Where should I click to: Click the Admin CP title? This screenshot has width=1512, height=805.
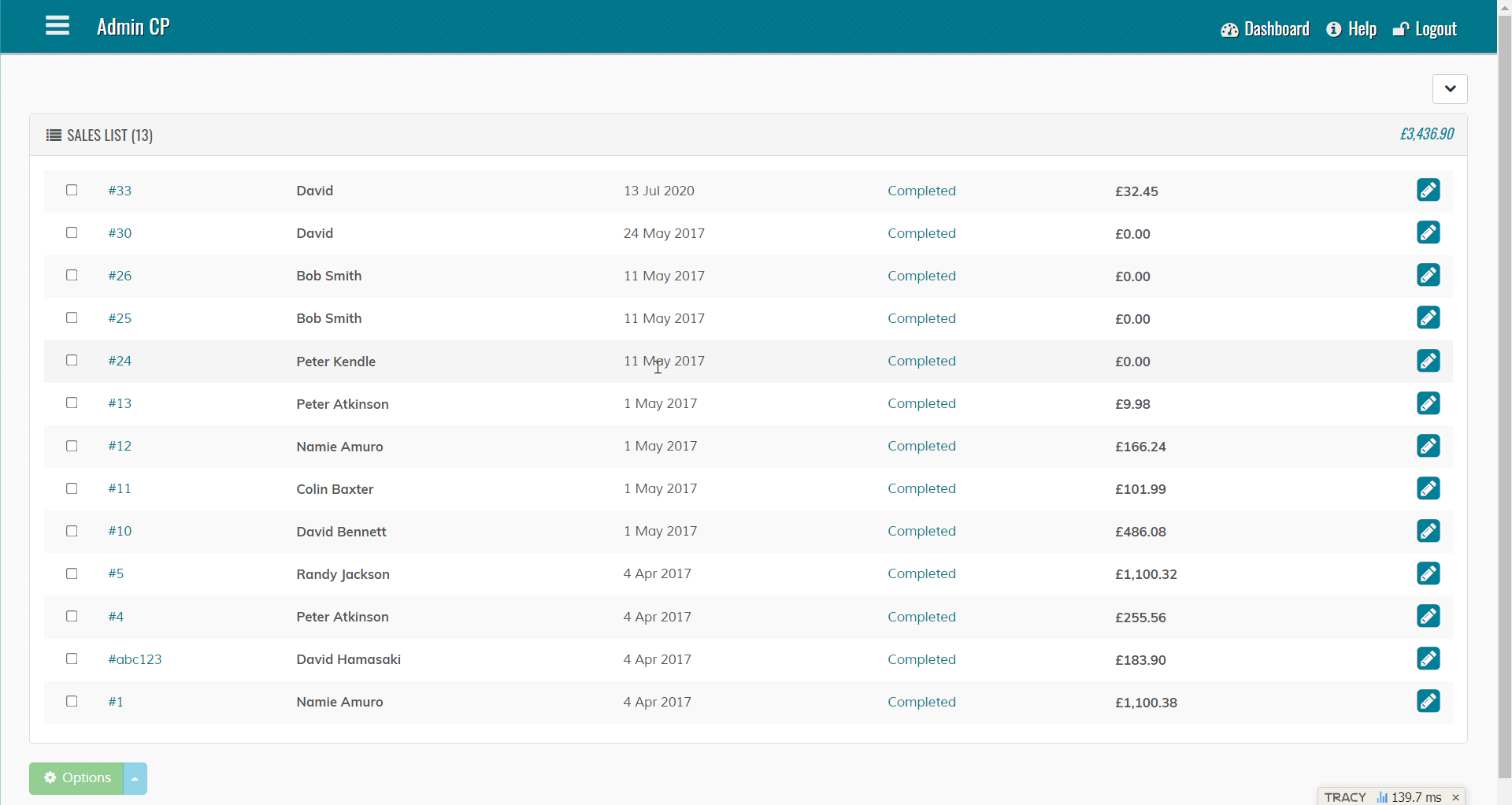(x=133, y=27)
